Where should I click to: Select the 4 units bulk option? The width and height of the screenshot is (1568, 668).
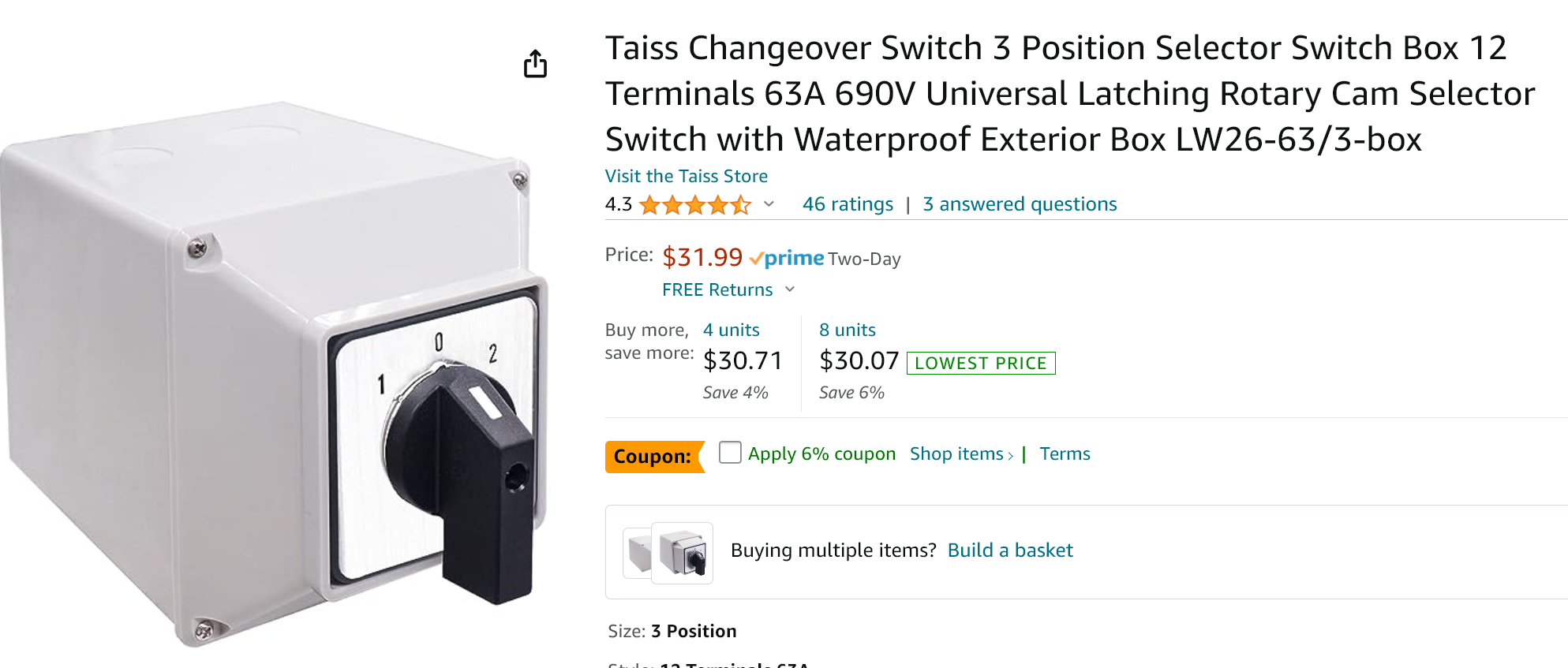pos(731,330)
